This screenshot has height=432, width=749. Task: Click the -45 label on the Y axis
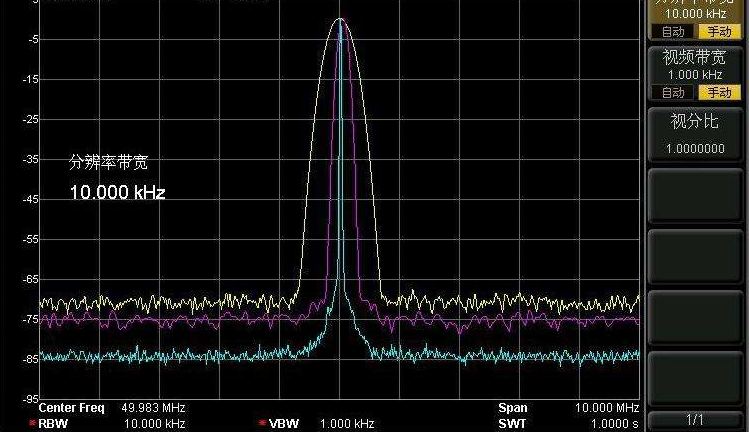coord(32,199)
